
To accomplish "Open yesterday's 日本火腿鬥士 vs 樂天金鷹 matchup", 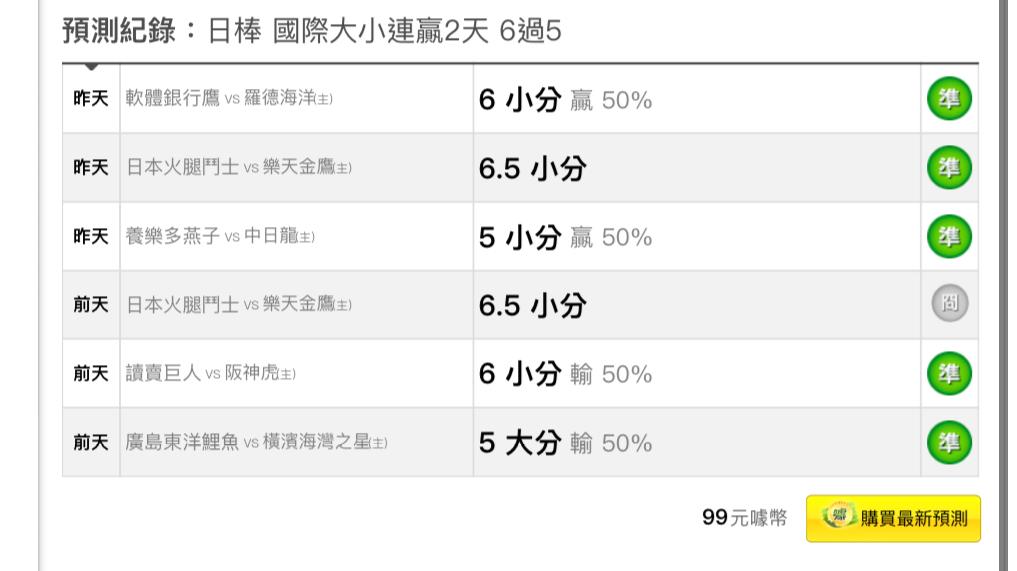I will pos(238,167).
